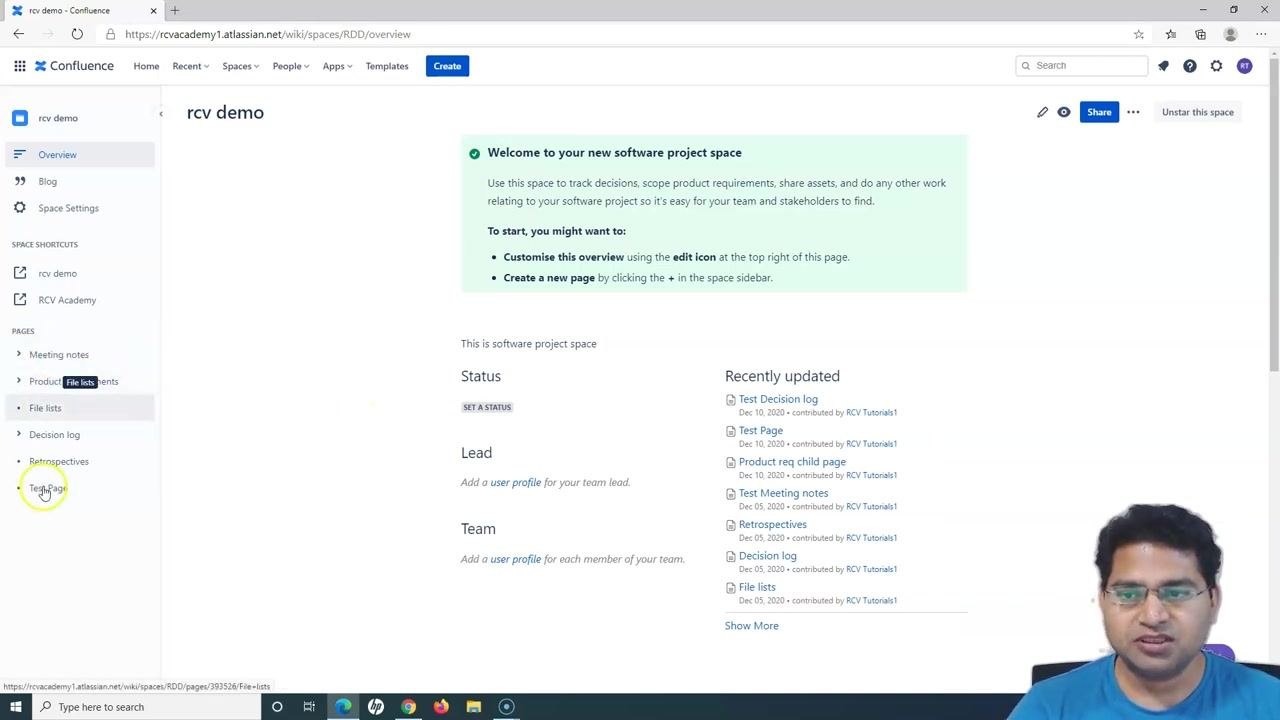Open the Spaces dropdown menu

(x=240, y=66)
